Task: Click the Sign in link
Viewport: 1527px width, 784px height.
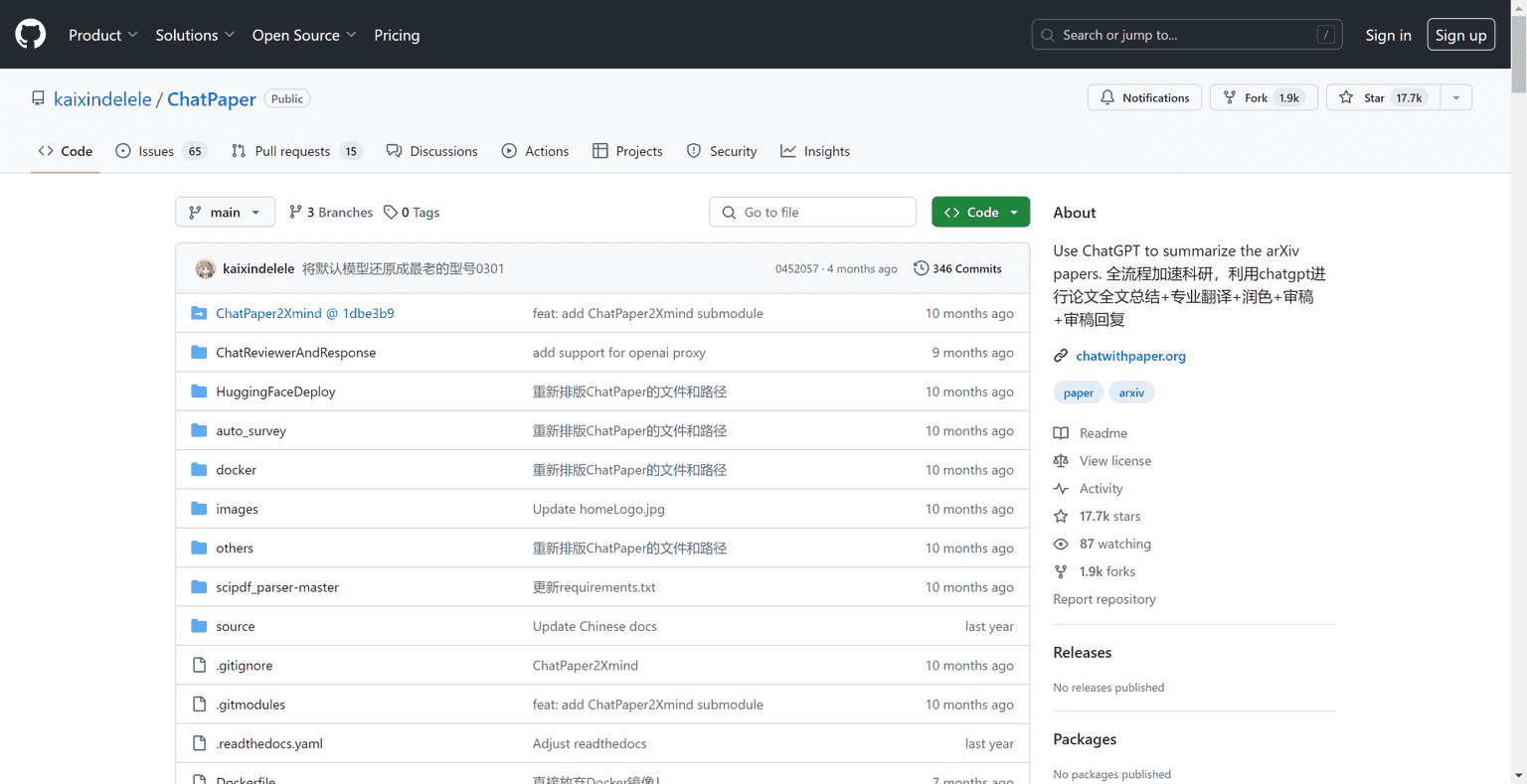Action: [x=1388, y=35]
